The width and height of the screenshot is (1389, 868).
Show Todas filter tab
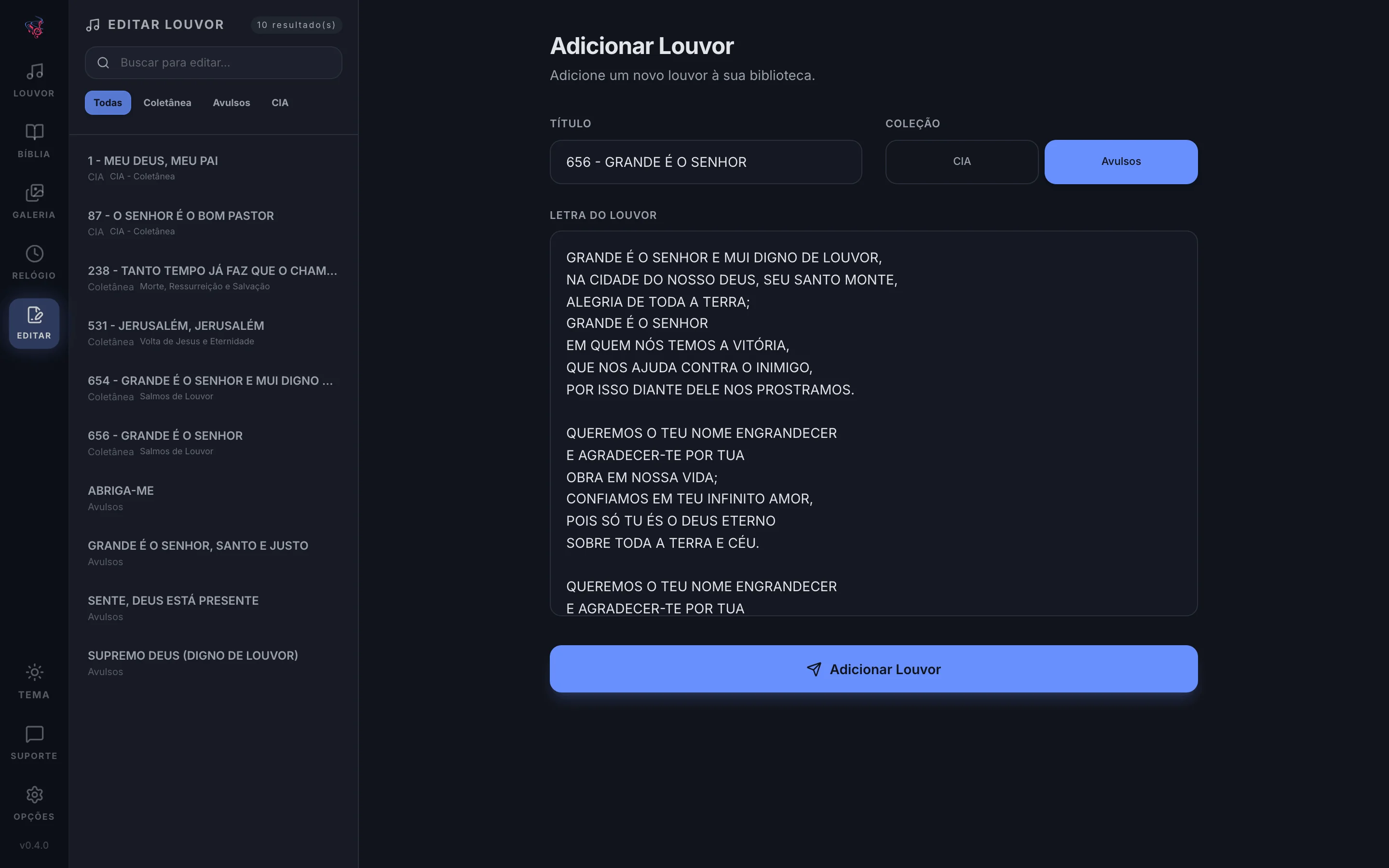[x=108, y=103]
